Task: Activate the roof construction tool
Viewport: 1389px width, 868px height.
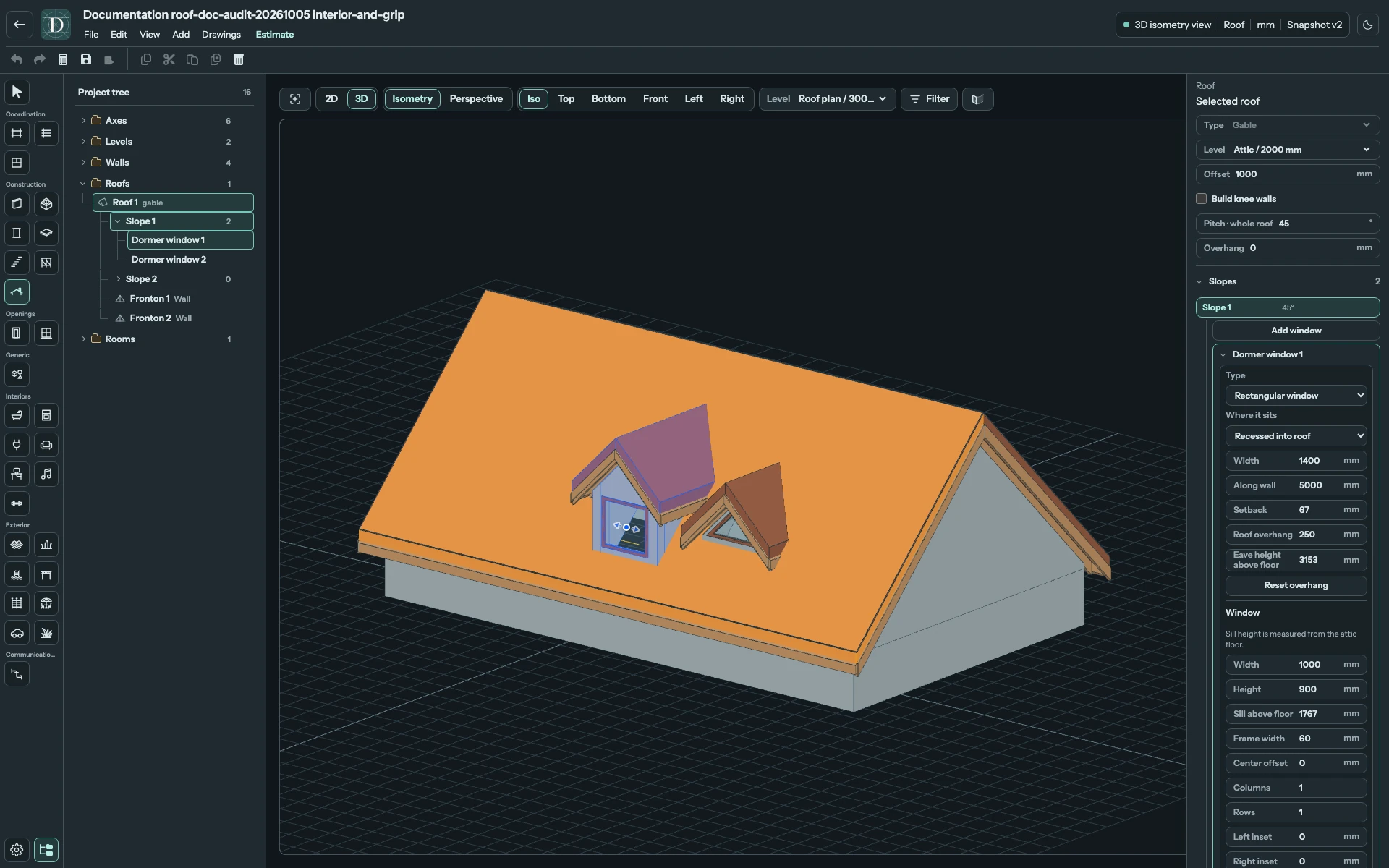Action: coord(17,292)
